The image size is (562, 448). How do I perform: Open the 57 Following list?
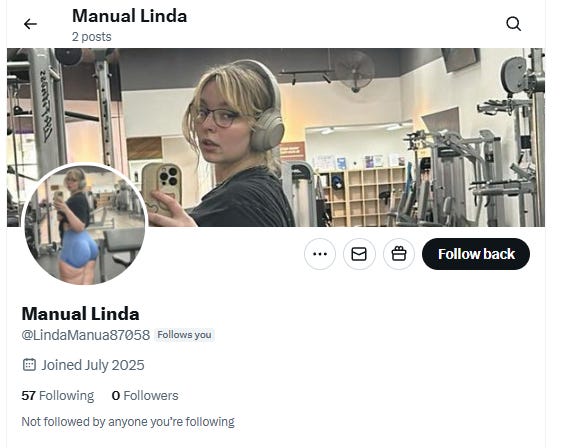tap(58, 395)
